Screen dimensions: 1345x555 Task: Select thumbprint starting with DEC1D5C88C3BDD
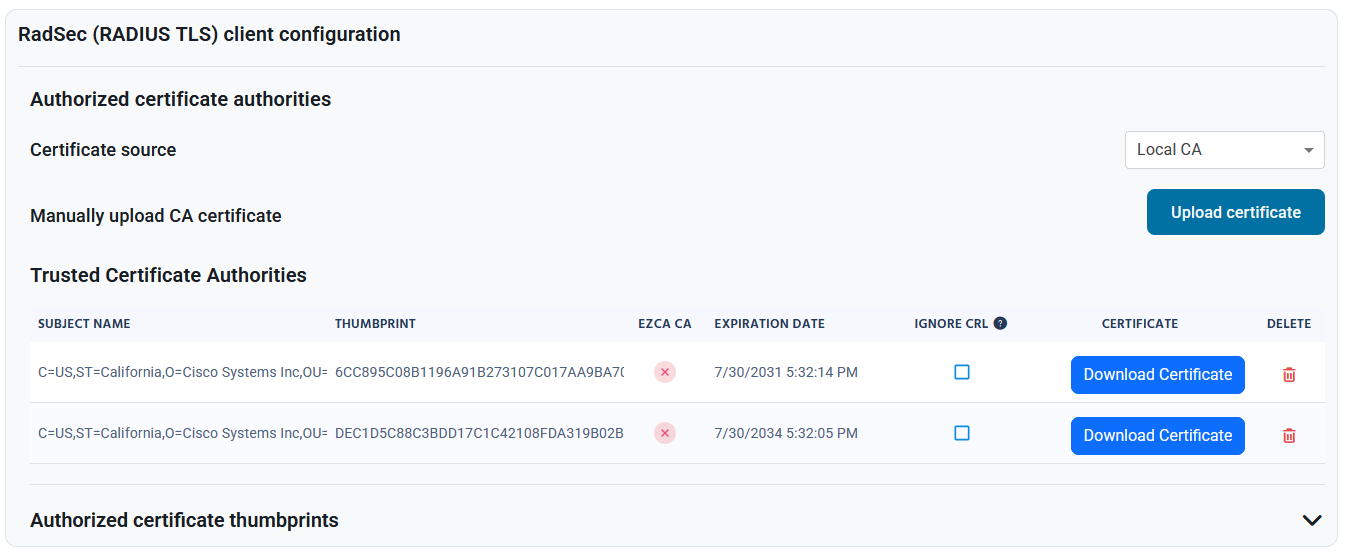[x=479, y=433]
